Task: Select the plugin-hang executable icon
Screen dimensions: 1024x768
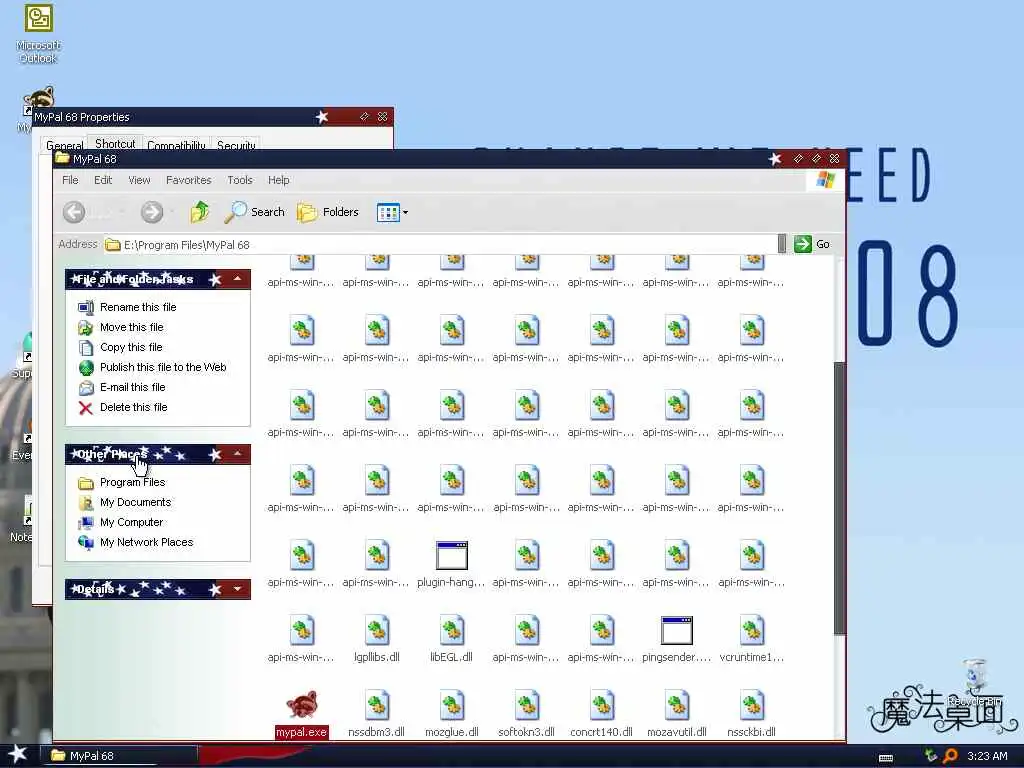Action: pyautogui.click(x=452, y=556)
